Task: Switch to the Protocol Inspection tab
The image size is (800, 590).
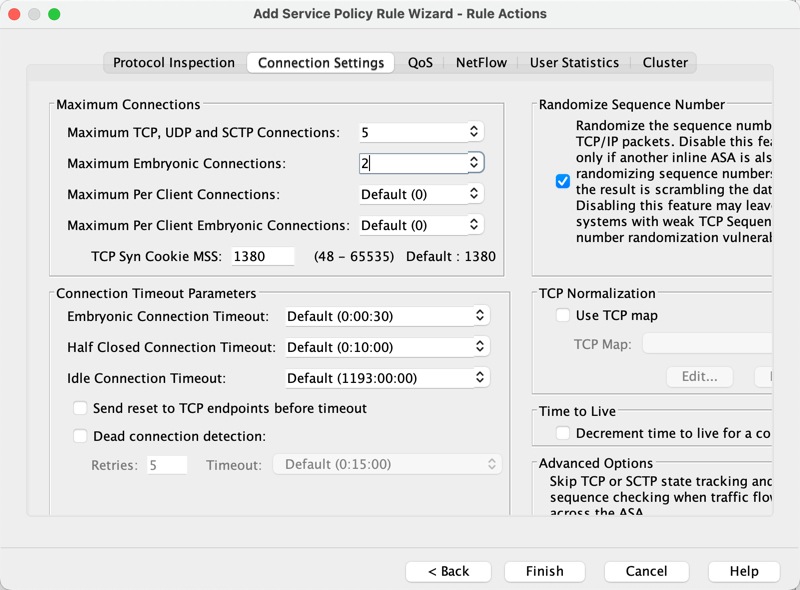Action: 174,62
